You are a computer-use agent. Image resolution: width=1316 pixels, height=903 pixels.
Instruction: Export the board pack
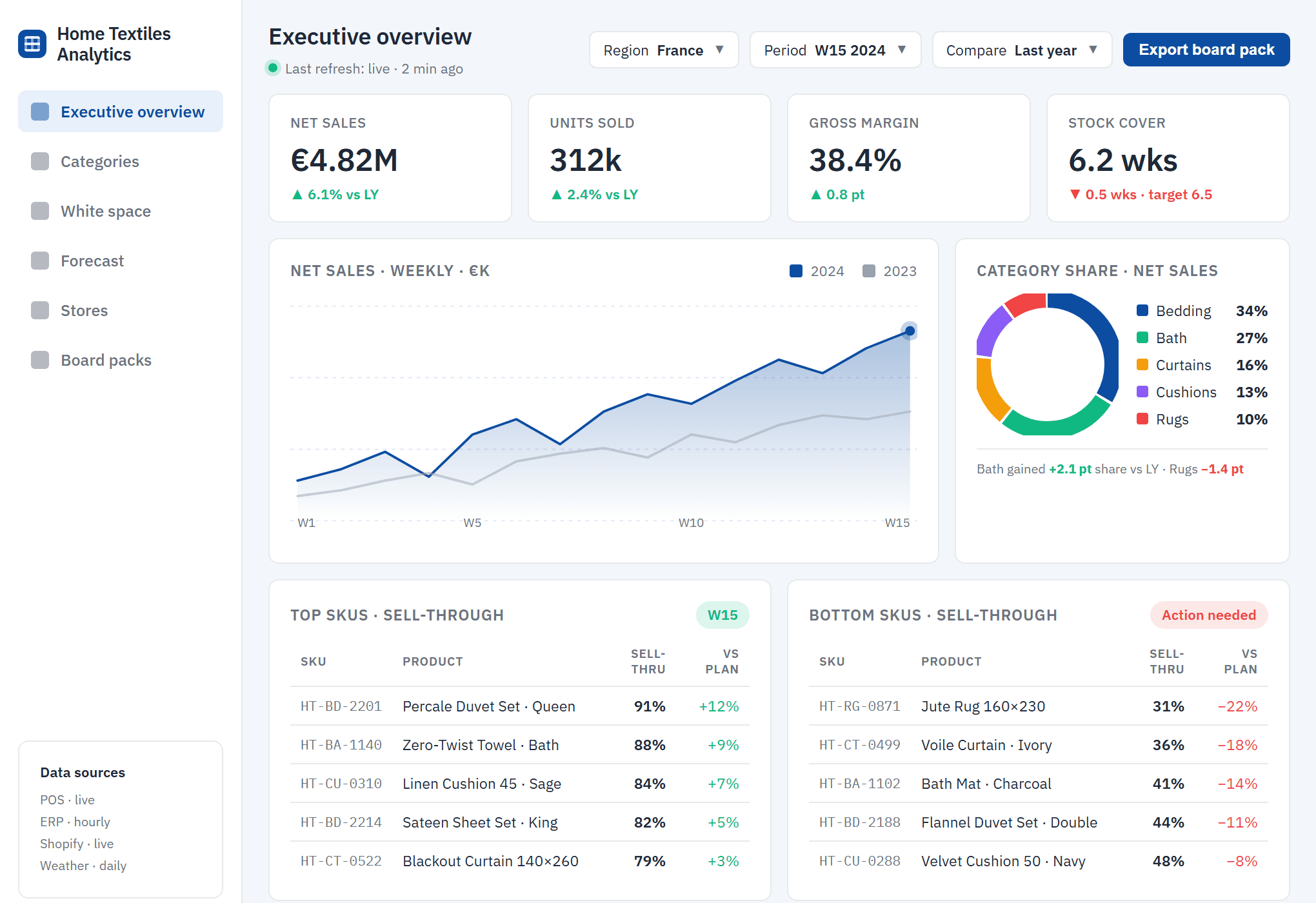click(1206, 50)
